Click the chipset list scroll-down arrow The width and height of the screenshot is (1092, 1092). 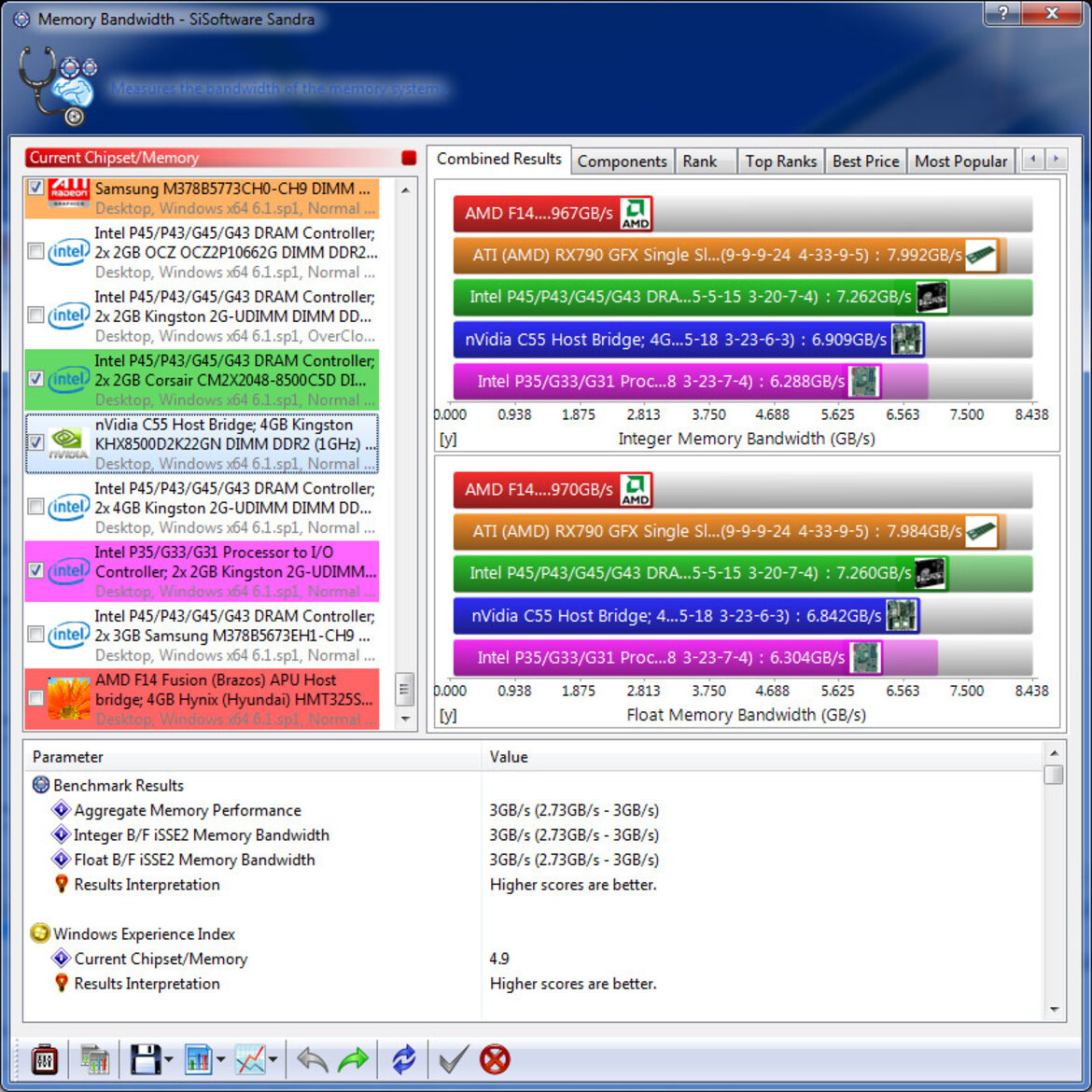coord(405,719)
